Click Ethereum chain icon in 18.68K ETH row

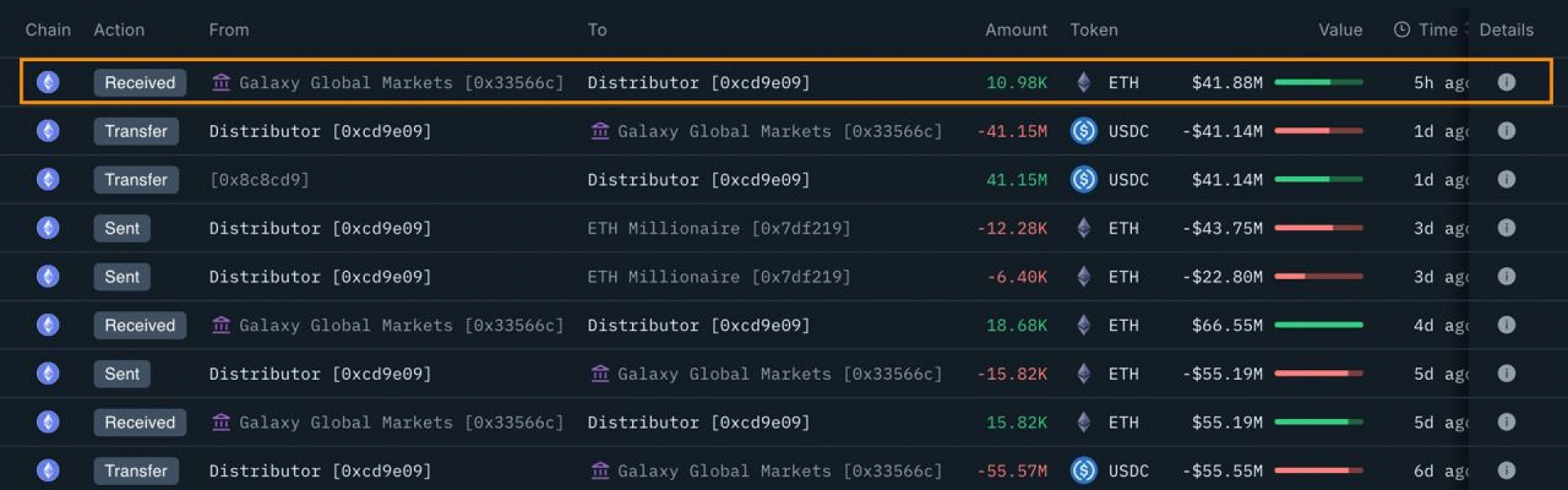click(48, 325)
